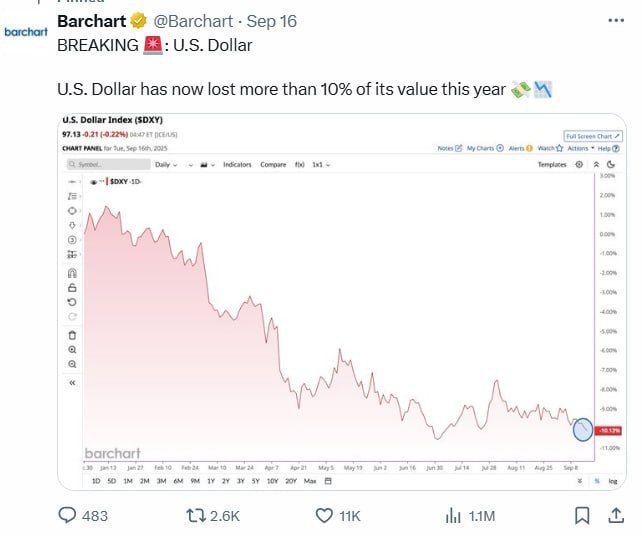Open Indicators in the chart toolbar
This screenshot has width=642, height=536.
pos(237,164)
